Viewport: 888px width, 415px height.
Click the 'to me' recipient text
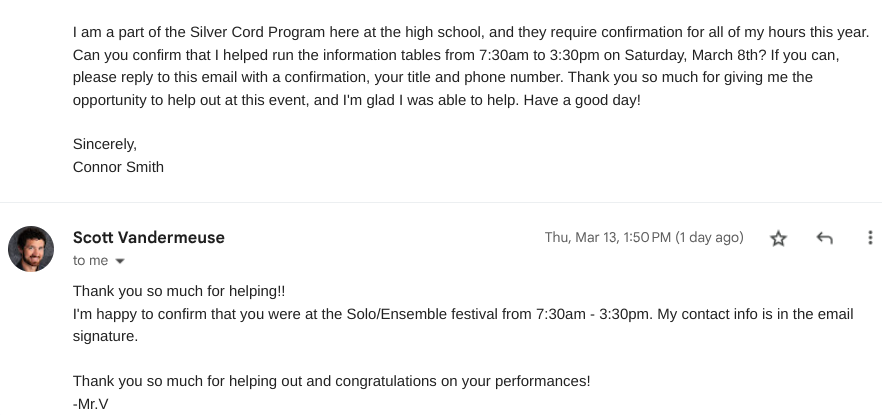pos(90,260)
